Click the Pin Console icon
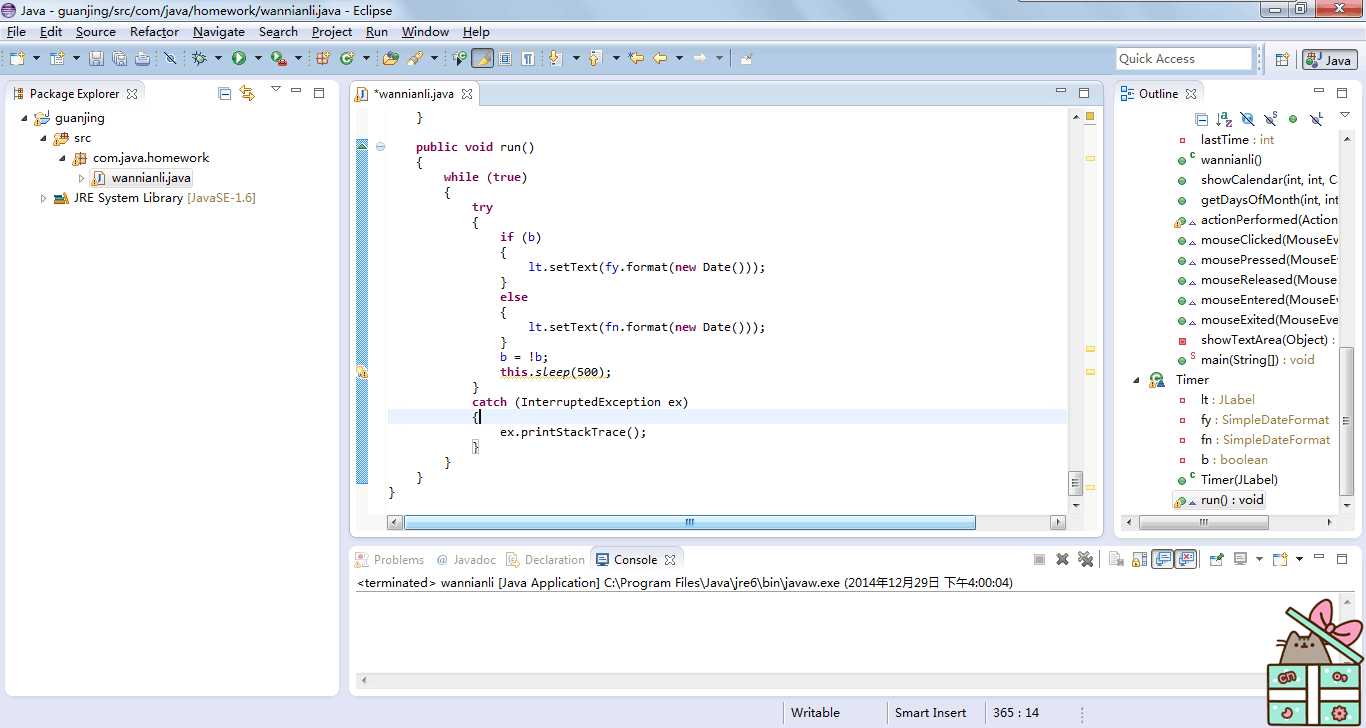Viewport: 1366px width, 728px height. [1216, 560]
